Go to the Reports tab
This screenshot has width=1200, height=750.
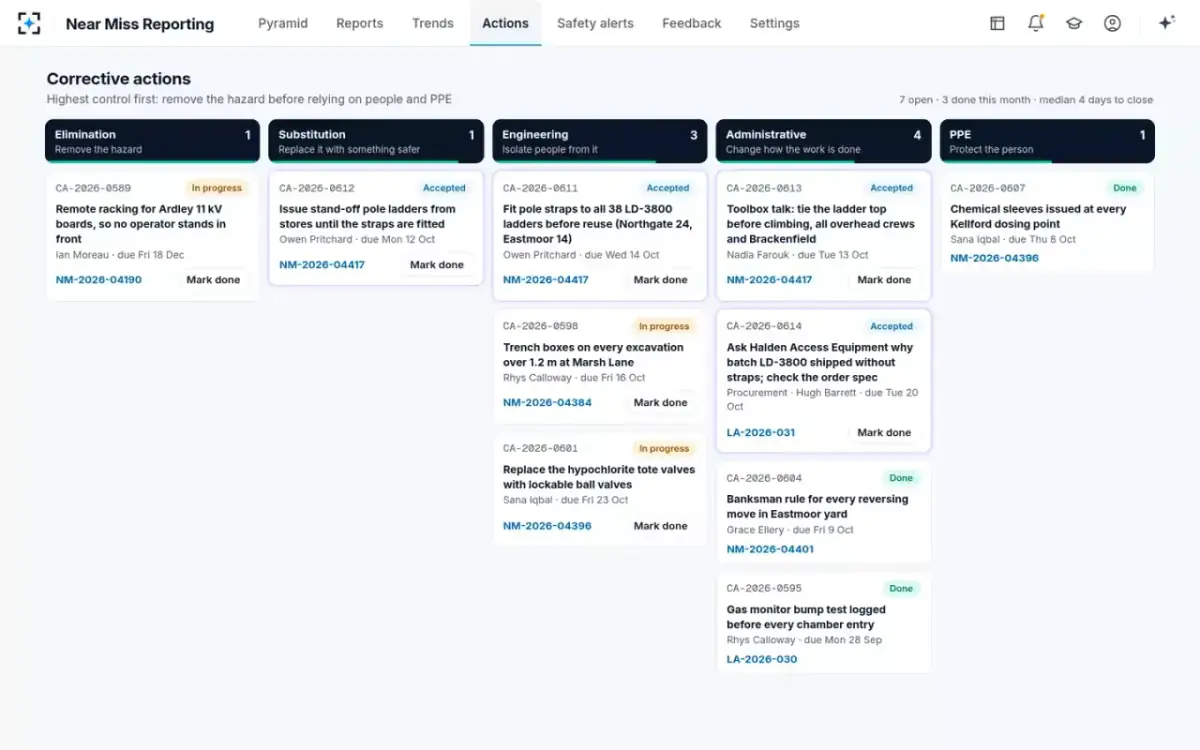[x=360, y=23]
